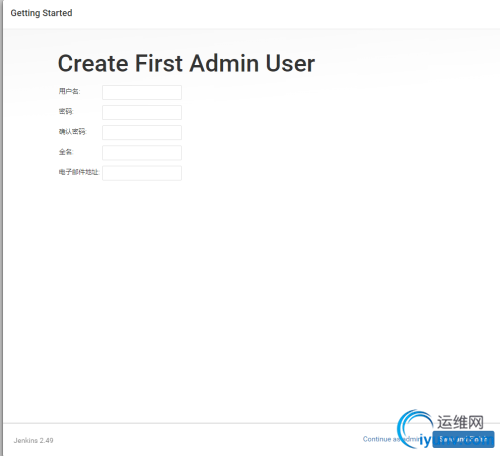The width and height of the screenshot is (500, 456).
Task: Click the Jenkins 2.49 version text
Action: tap(33, 440)
